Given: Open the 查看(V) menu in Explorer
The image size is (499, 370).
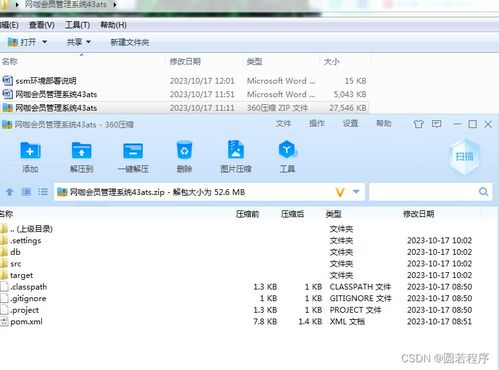Looking at the screenshot, I should [42, 25].
